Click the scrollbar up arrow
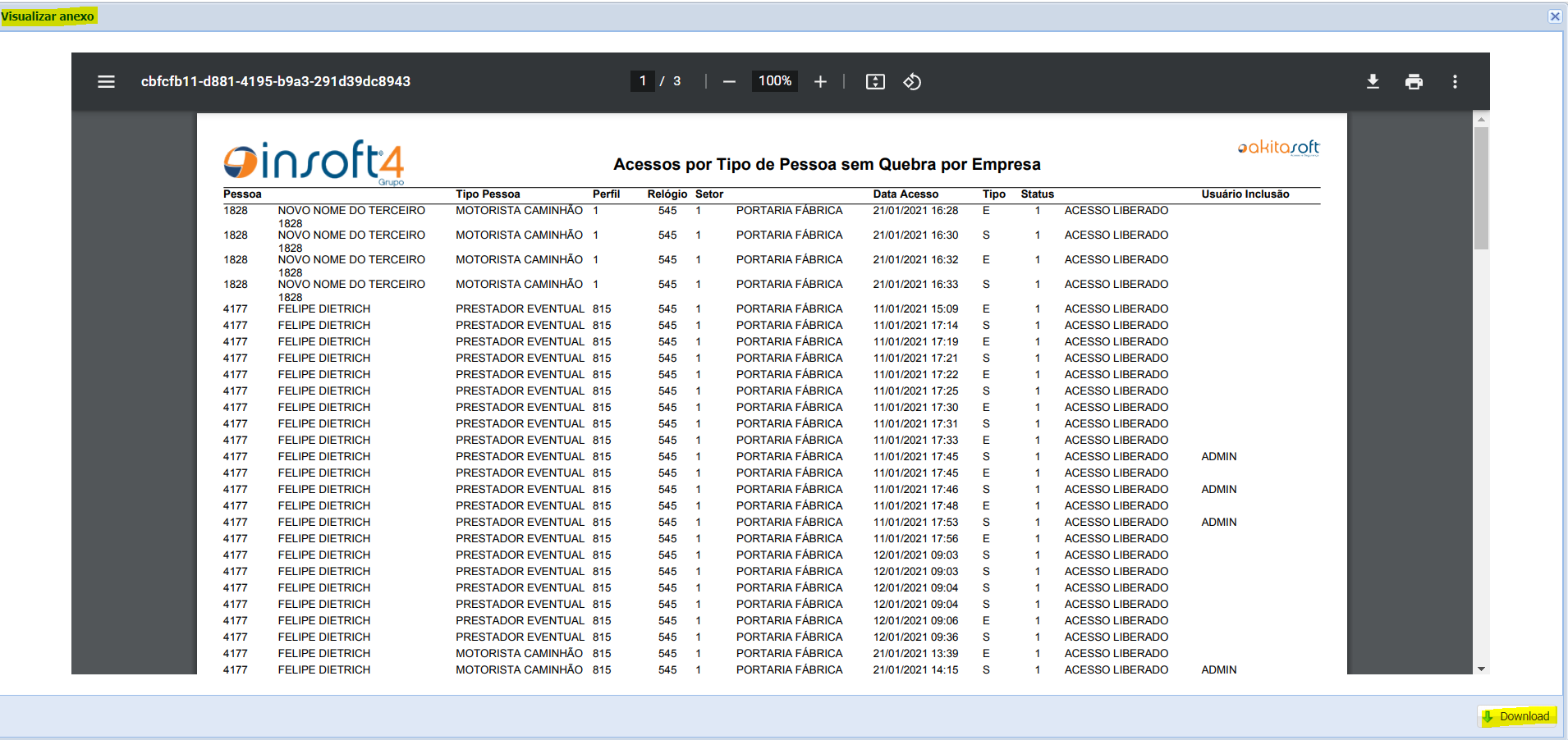Image resolution: width=1568 pixels, height=740 pixels. (1481, 120)
